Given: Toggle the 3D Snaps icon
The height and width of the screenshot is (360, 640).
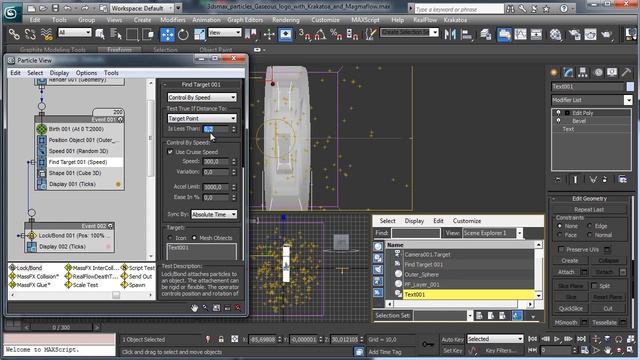Looking at the screenshot, I should click(304, 35).
